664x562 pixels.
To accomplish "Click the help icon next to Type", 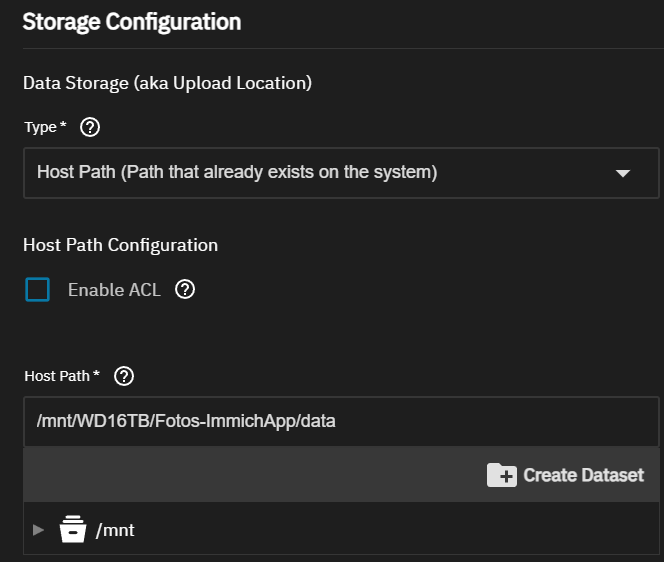I will tap(88, 127).
